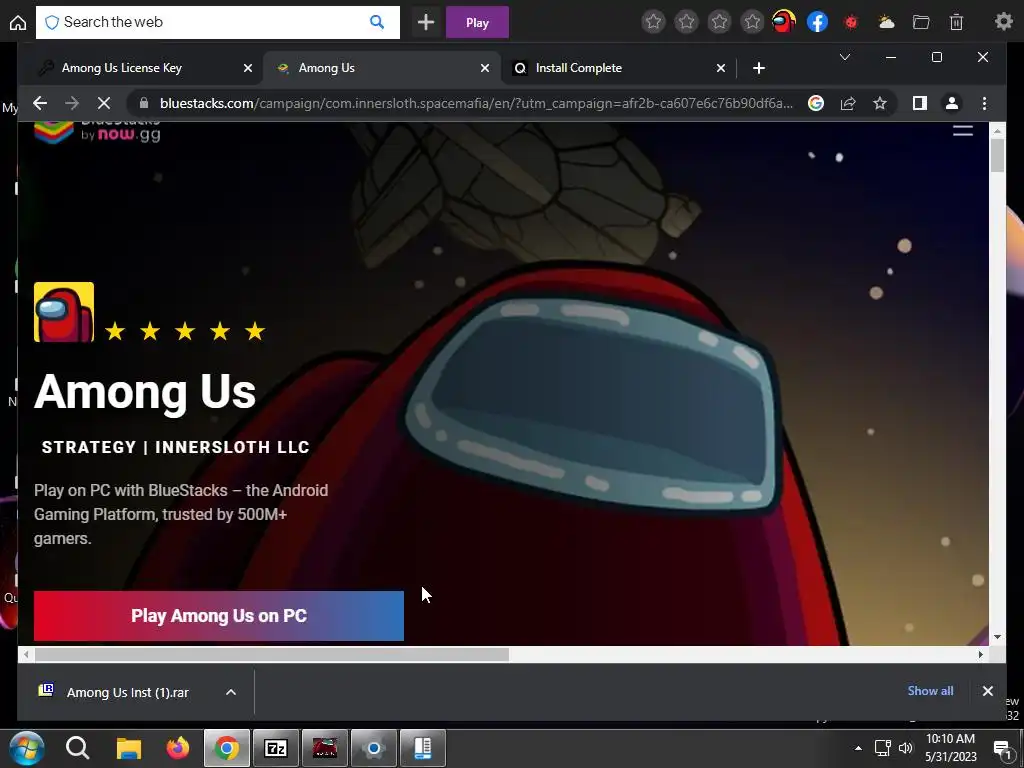Close the downloads bar
1024x768 pixels.
[x=987, y=691]
